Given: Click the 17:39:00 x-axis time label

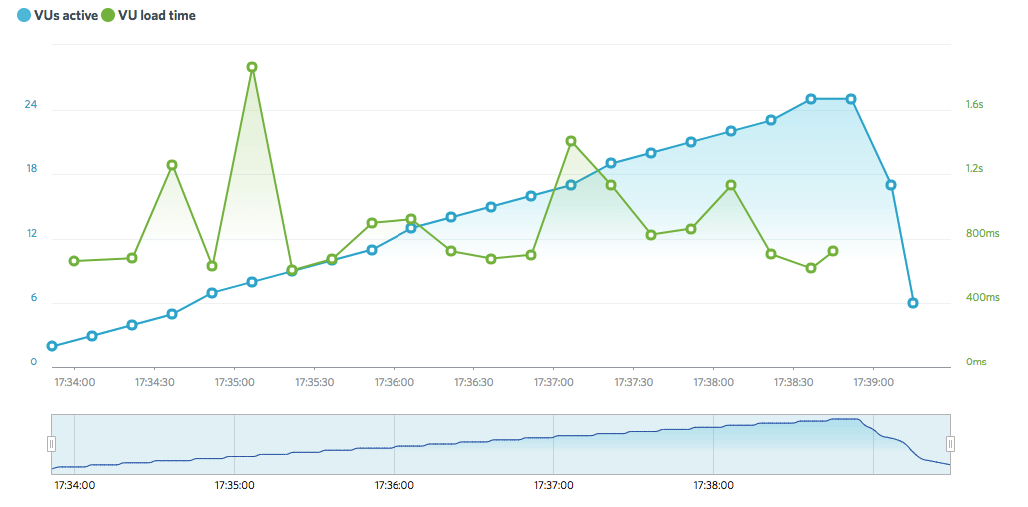Looking at the screenshot, I should (873, 382).
